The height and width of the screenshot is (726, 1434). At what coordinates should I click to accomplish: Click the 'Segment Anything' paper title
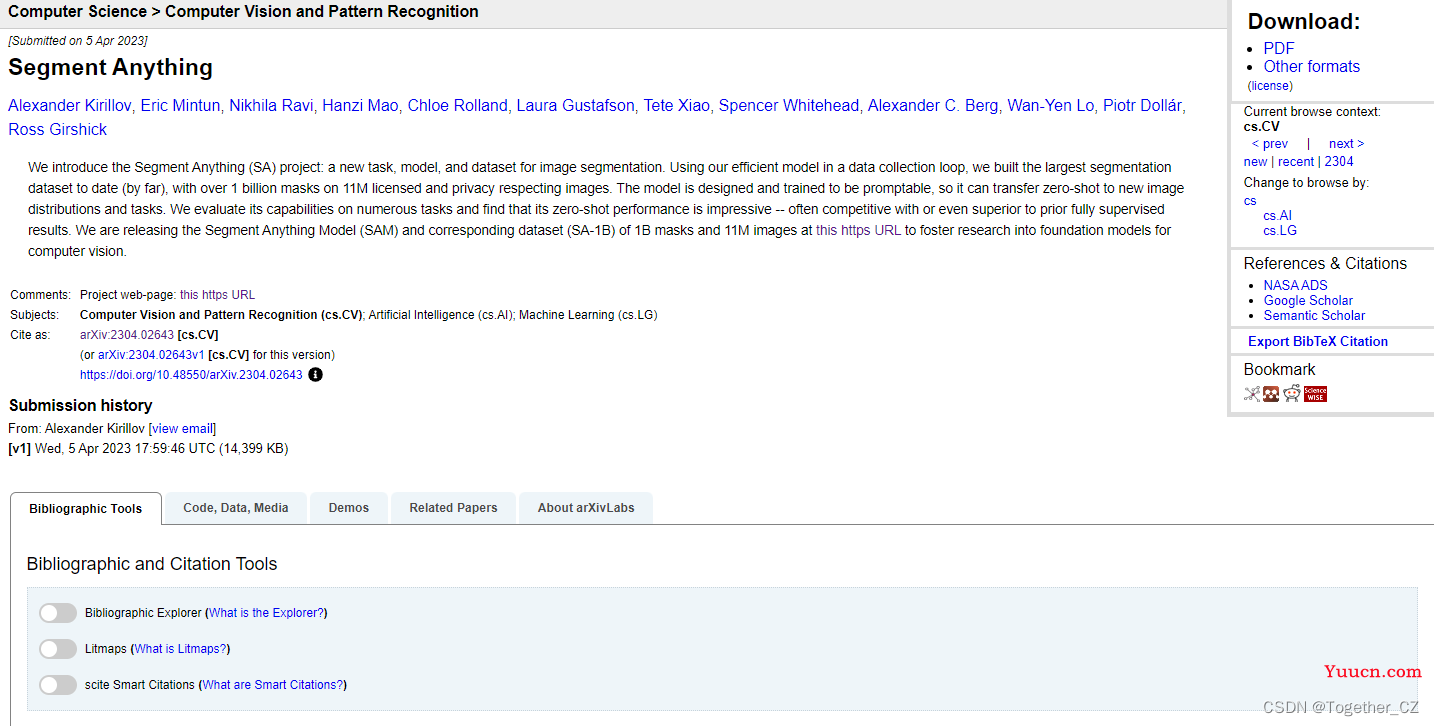coord(110,68)
